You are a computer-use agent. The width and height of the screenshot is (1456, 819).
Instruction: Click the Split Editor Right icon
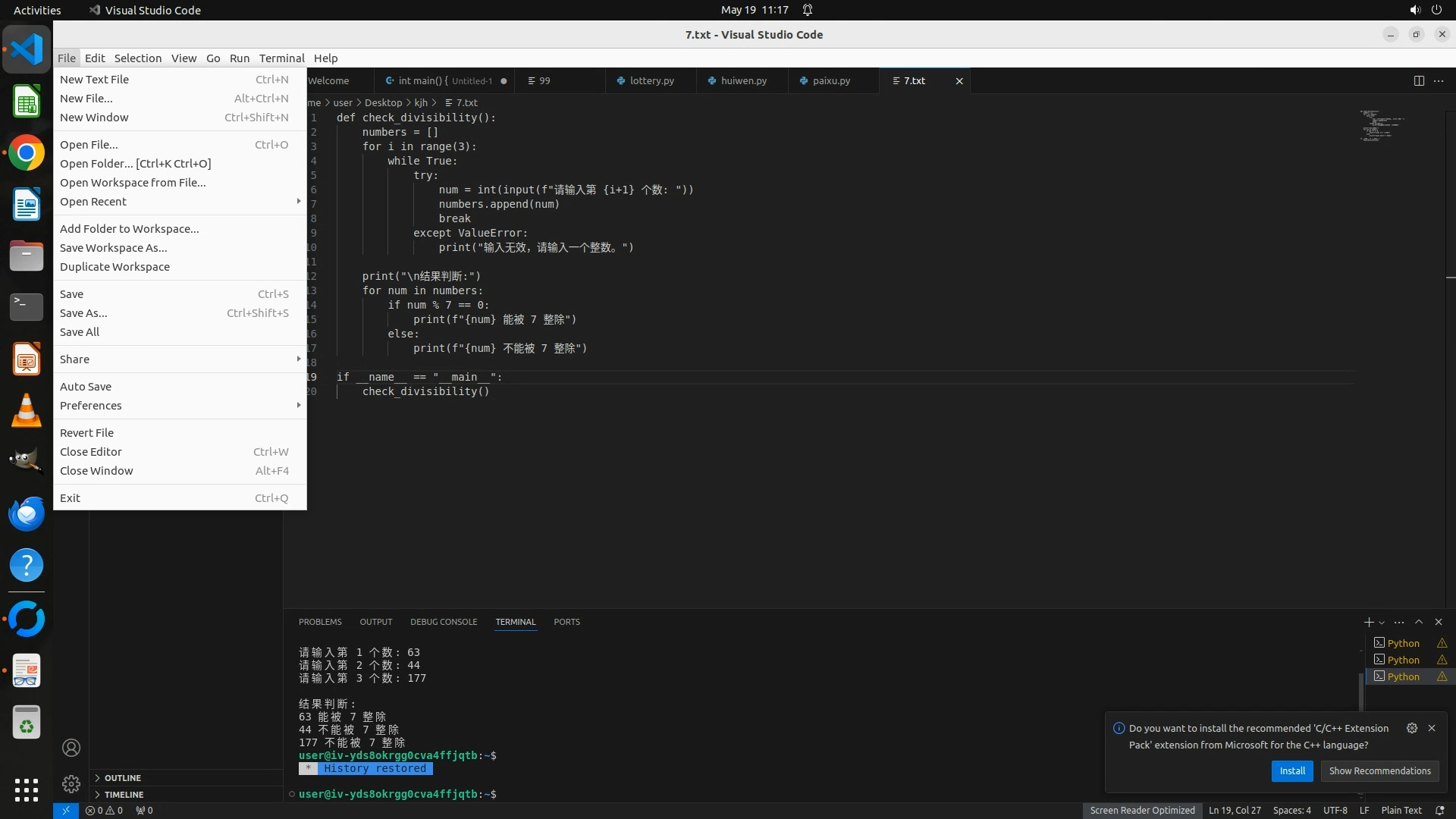click(1418, 81)
